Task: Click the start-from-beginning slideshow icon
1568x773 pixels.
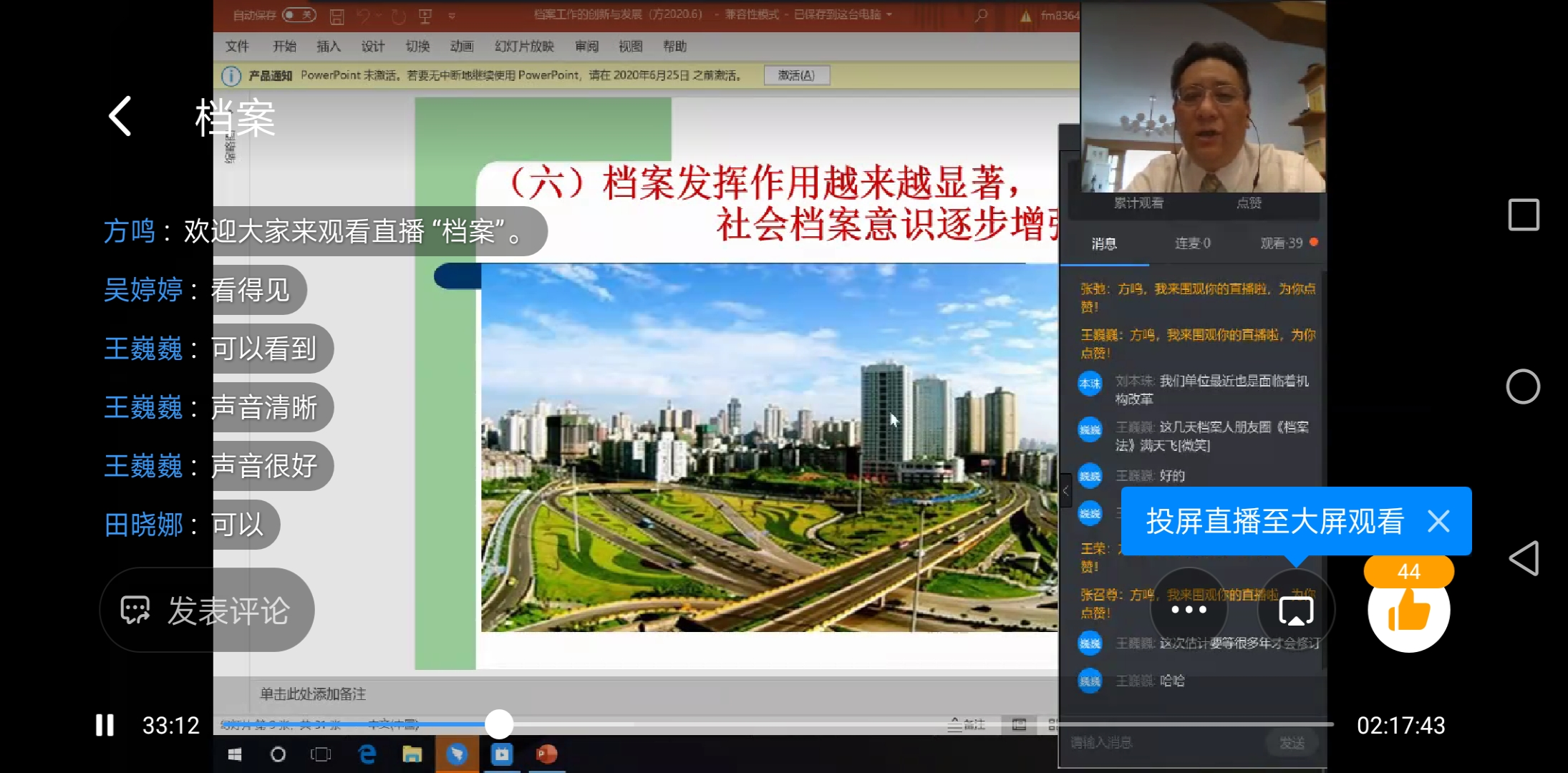Action: click(x=425, y=16)
